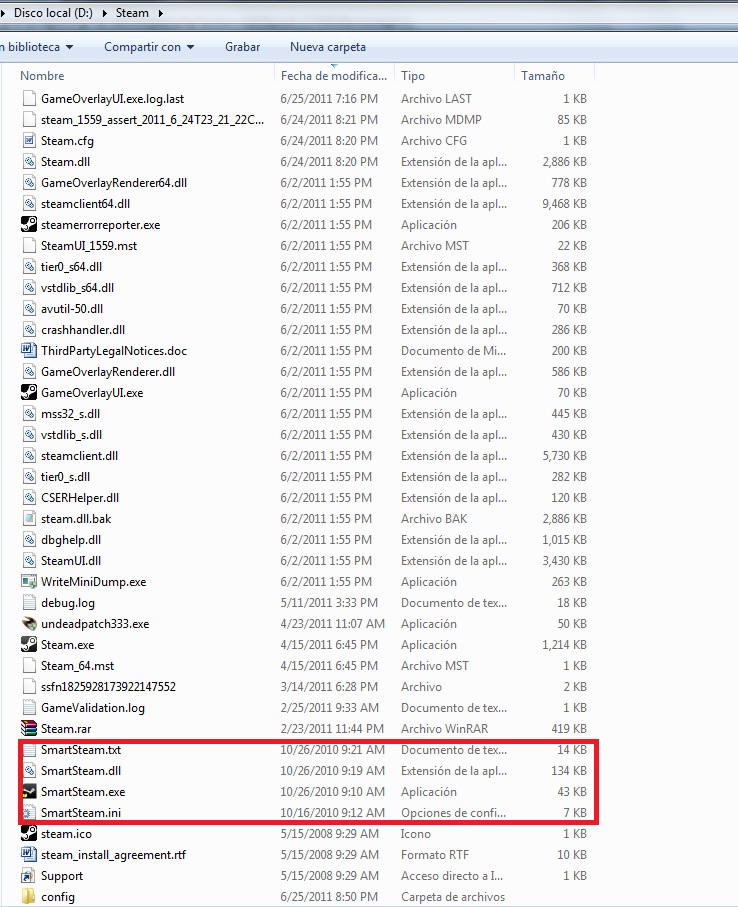738x907 pixels.
Task: Select the file GameOverlayRenderer64.dll
Action: point(114,183)
